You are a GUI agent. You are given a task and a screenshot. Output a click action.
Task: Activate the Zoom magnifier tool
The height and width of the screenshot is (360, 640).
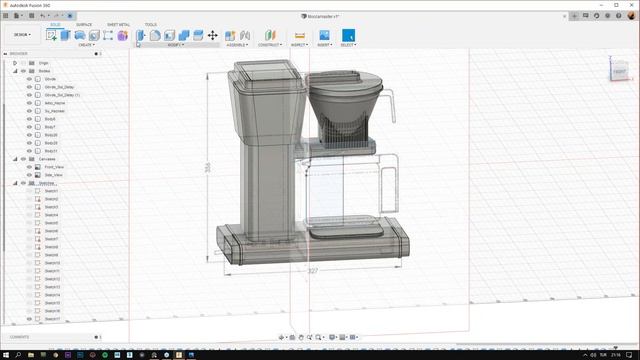tap(309, 337)
